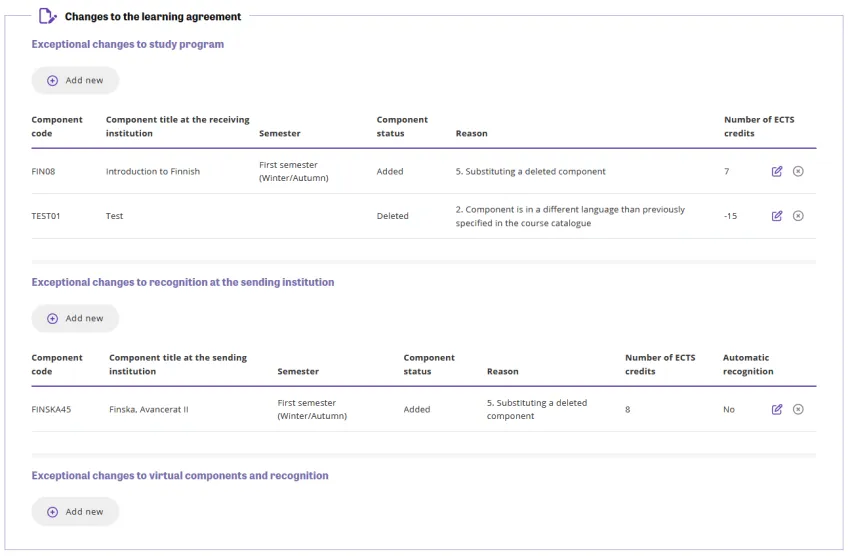Image resolution: width=848 pixels, height=556 pixels.
Task: Click the 7 ECTS credits value
Action: pyautogui.click(x=727, y=171)
